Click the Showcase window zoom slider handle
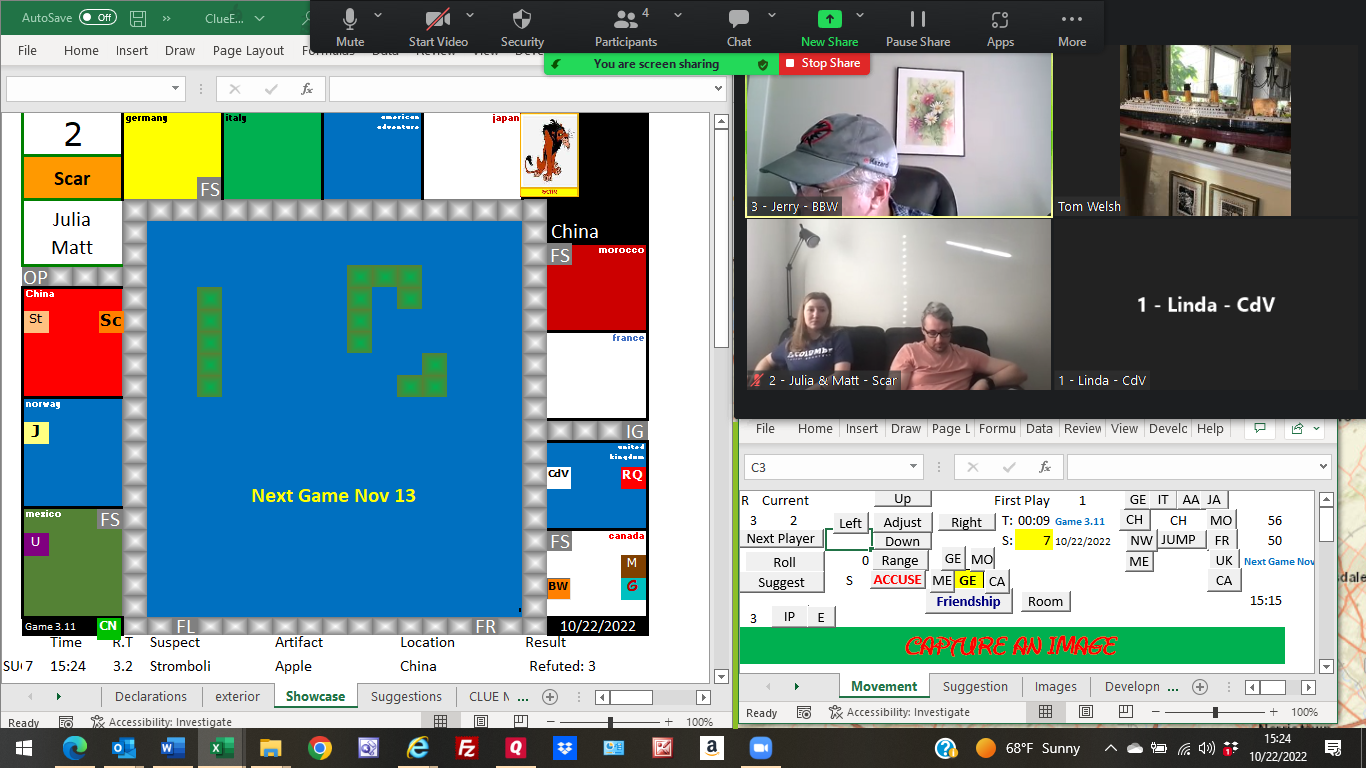Screen dimensions: 1366x768 pos(610,721)
